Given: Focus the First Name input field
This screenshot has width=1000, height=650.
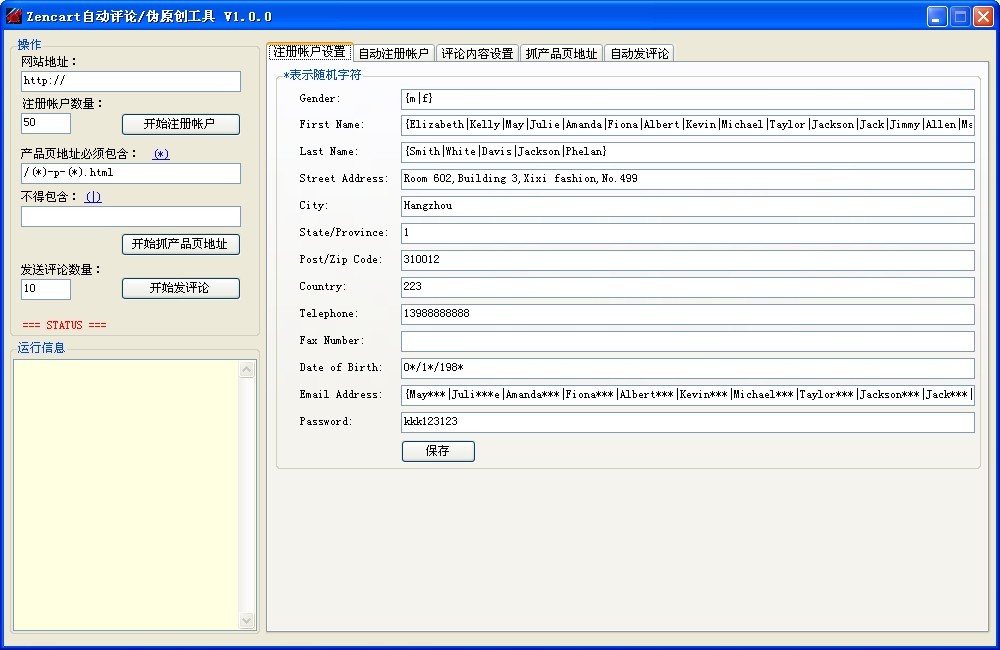Looking at the screenshot, I should (x=688, y=125).
